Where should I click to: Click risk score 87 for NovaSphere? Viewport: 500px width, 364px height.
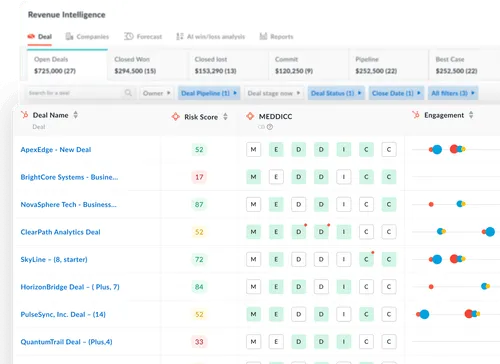pos(199,204)
